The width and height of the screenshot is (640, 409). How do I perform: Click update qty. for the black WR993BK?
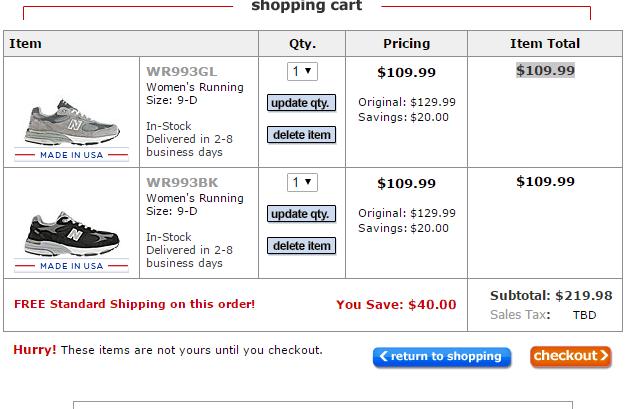301,214
